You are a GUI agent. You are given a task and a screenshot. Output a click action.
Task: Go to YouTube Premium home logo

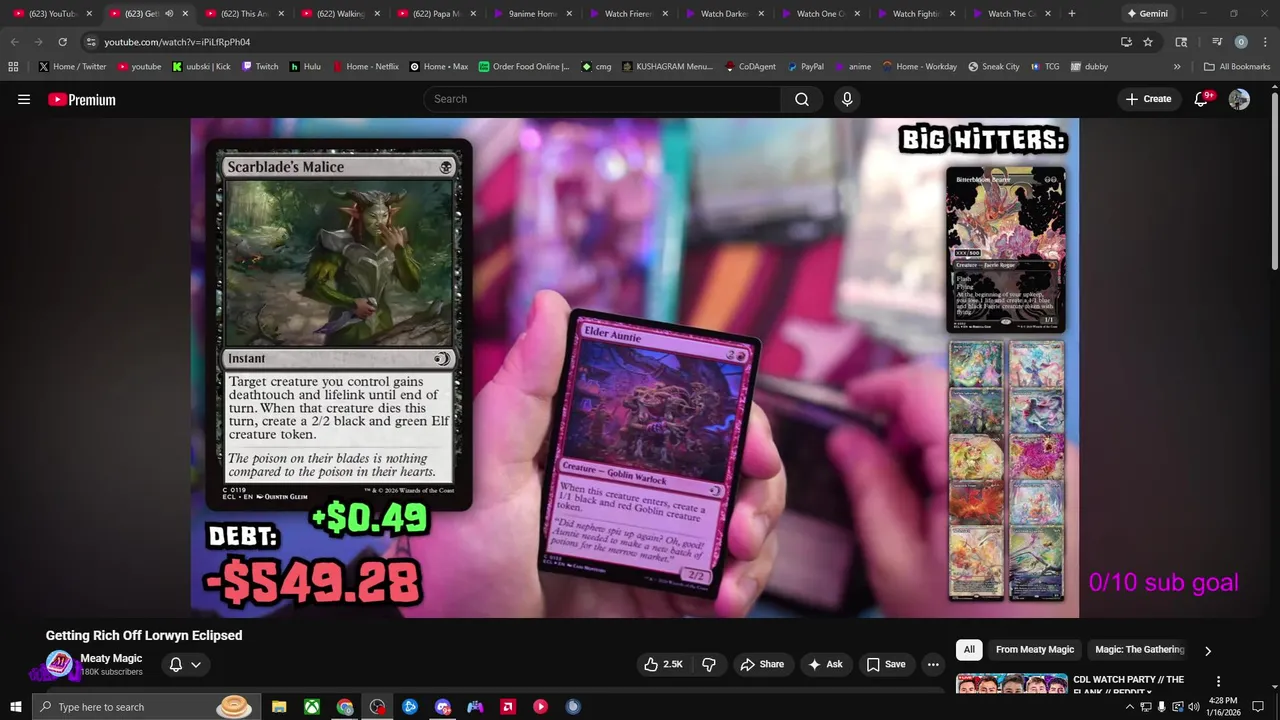pos(82,99)
